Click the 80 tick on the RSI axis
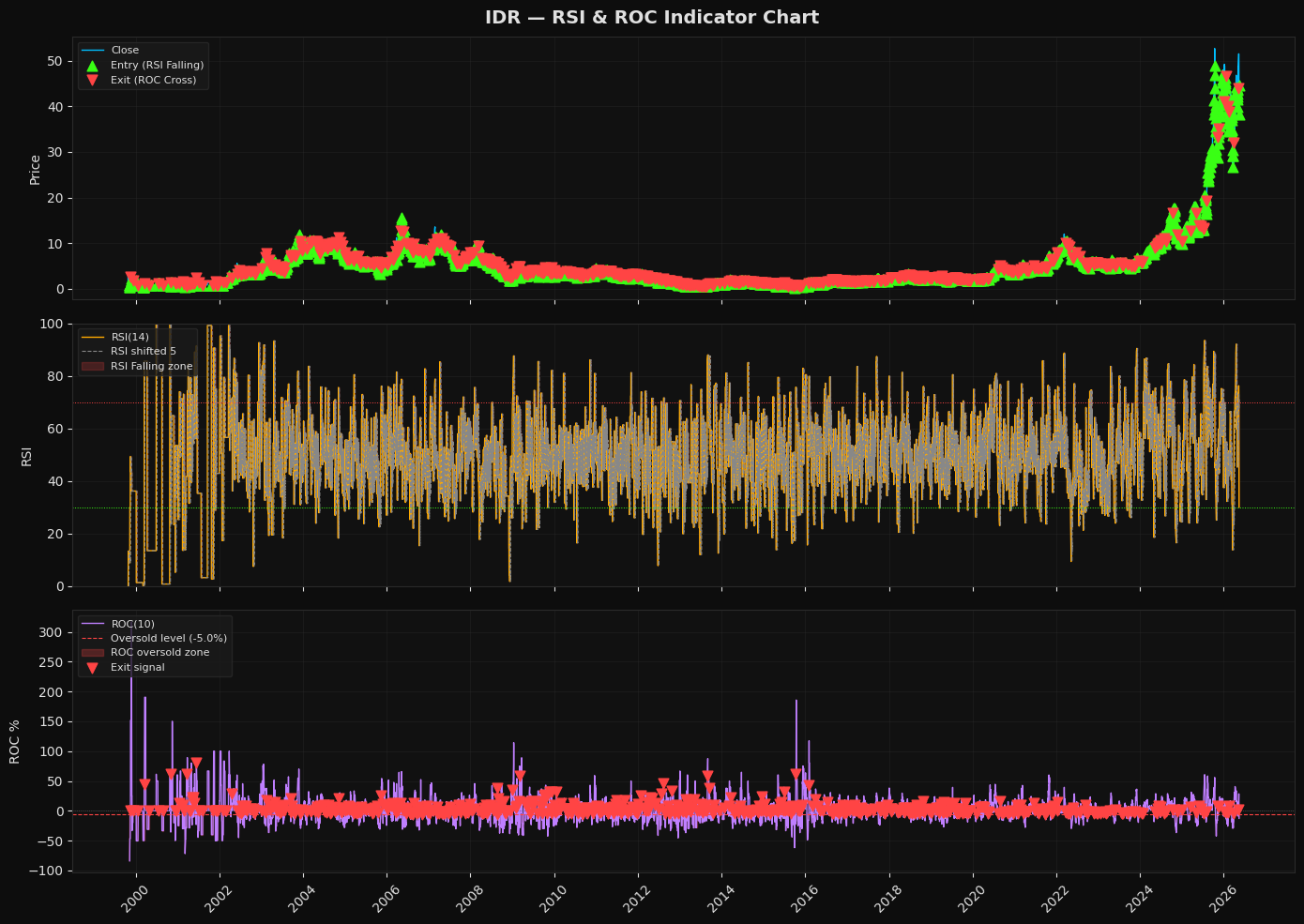 click(x=55, y=377)
